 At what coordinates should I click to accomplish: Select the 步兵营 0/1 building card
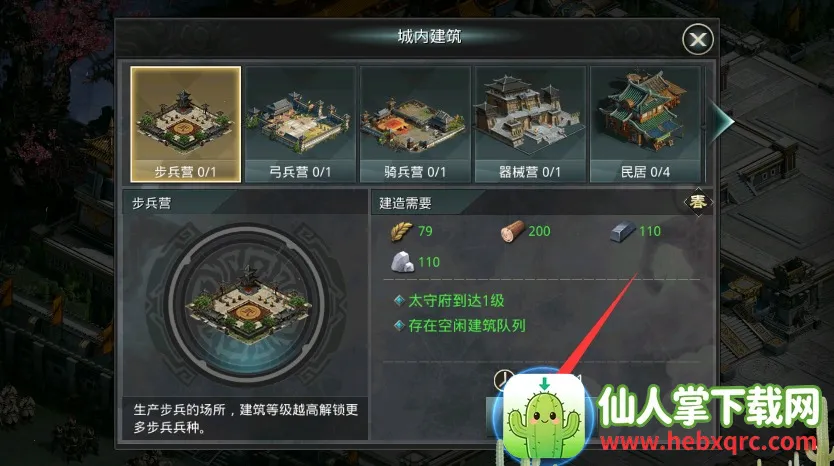tap(186, 124)
